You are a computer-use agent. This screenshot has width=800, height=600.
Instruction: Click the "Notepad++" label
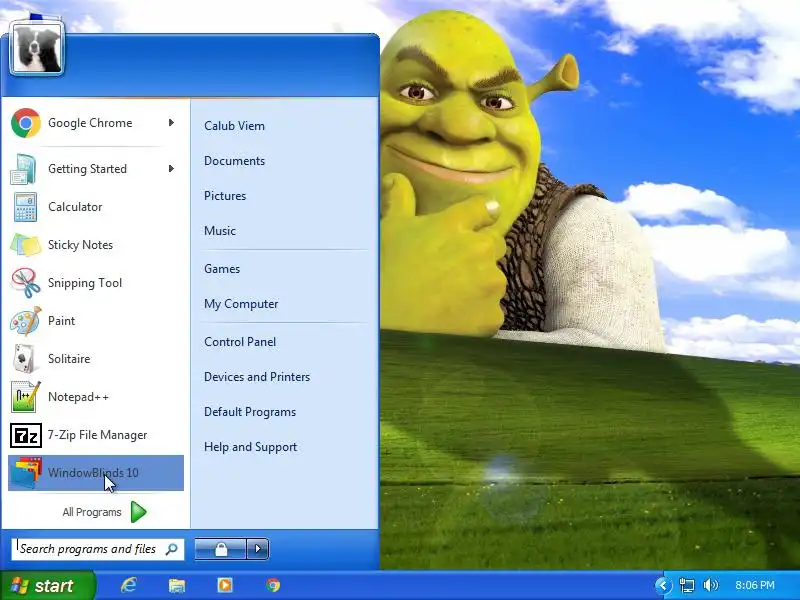tap(78, 397)
